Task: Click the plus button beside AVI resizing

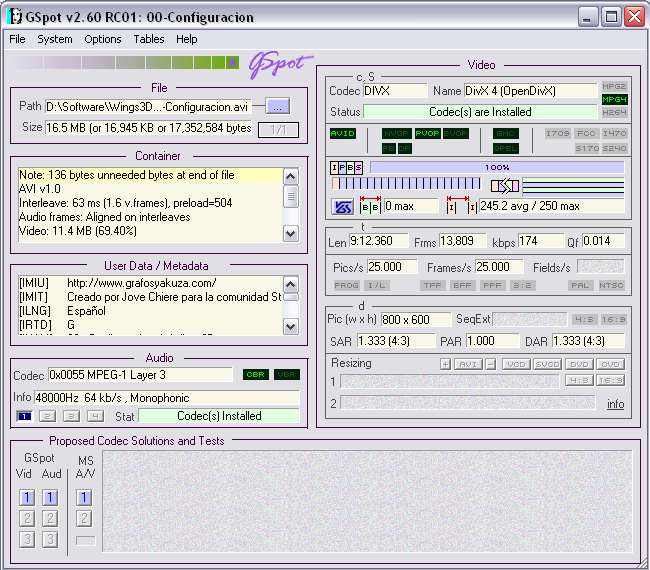Action: click(445, 364)
